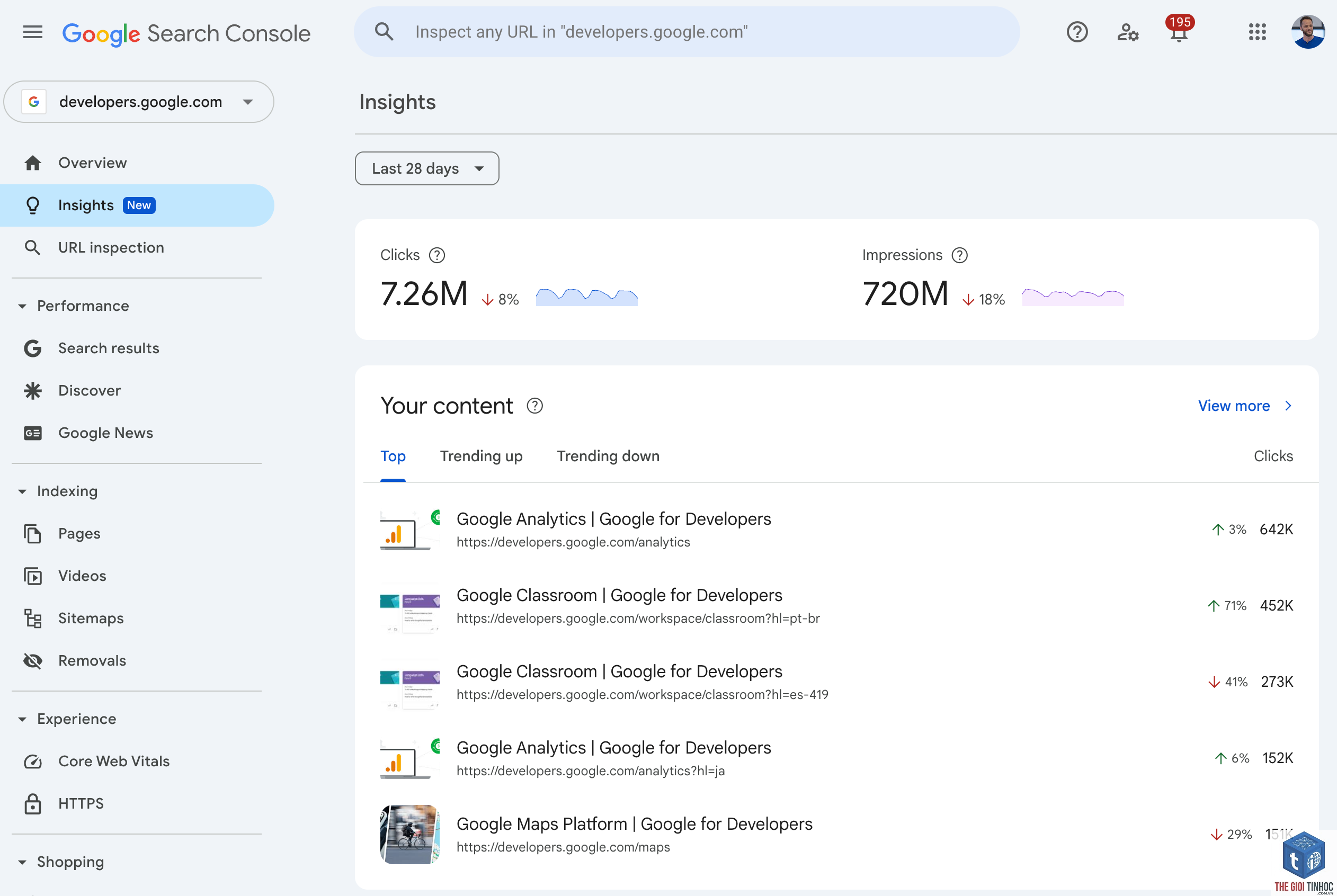Click the View more chevron arrow

[x=1288, y=406]
